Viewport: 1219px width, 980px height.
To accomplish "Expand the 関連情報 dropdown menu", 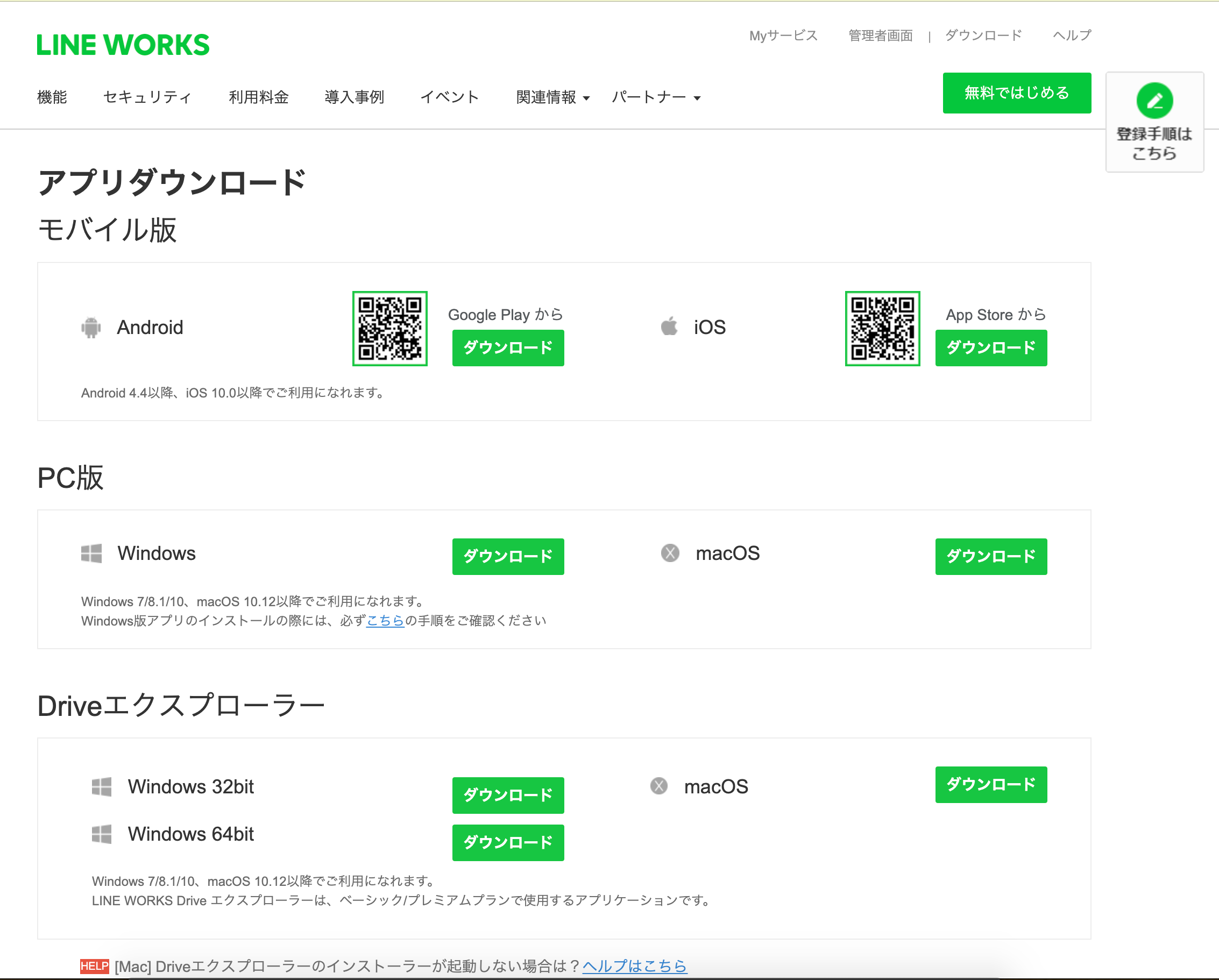I will point(552,97).
